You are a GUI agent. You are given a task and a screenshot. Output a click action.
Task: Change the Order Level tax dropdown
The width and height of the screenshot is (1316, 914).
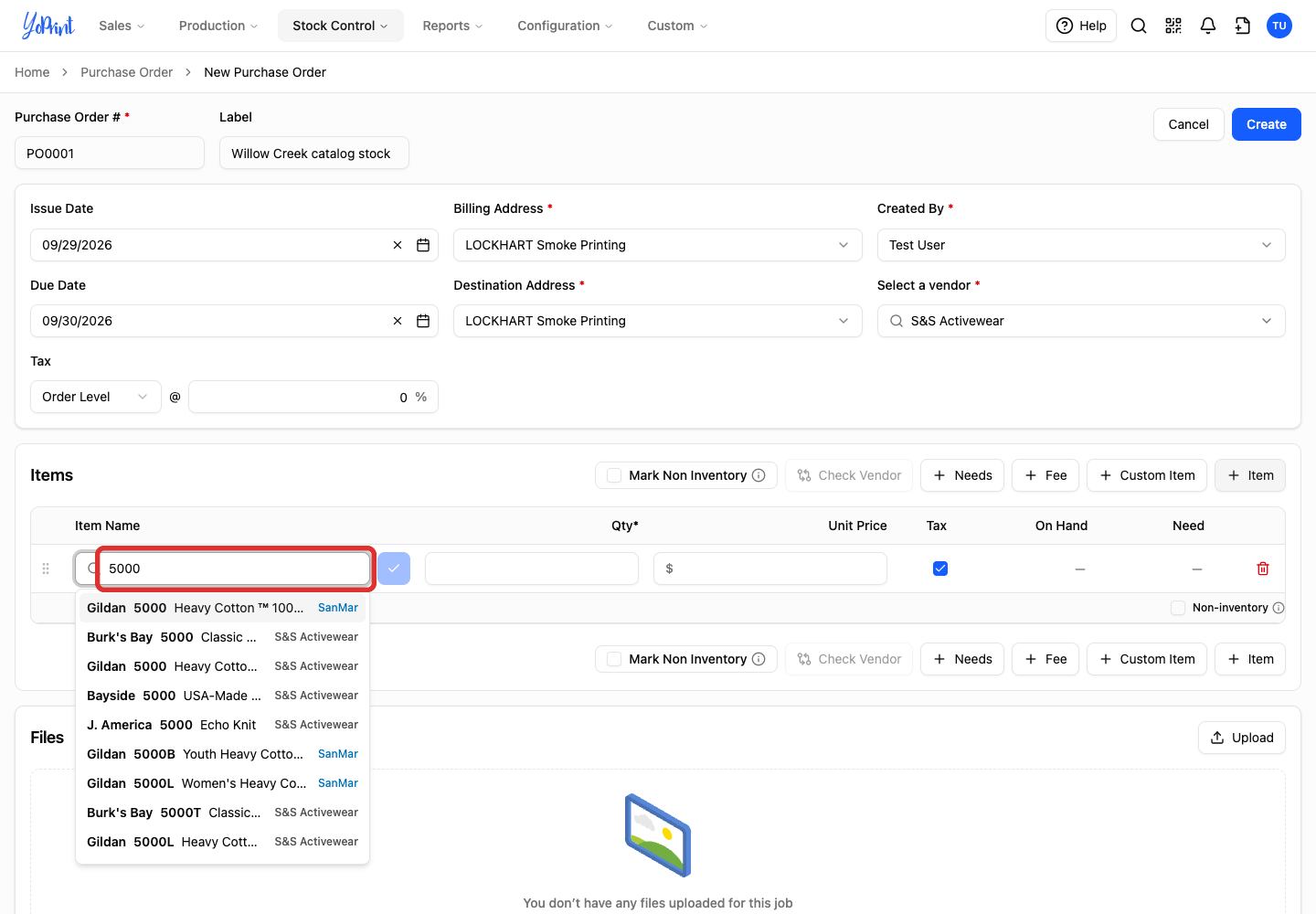96,397
